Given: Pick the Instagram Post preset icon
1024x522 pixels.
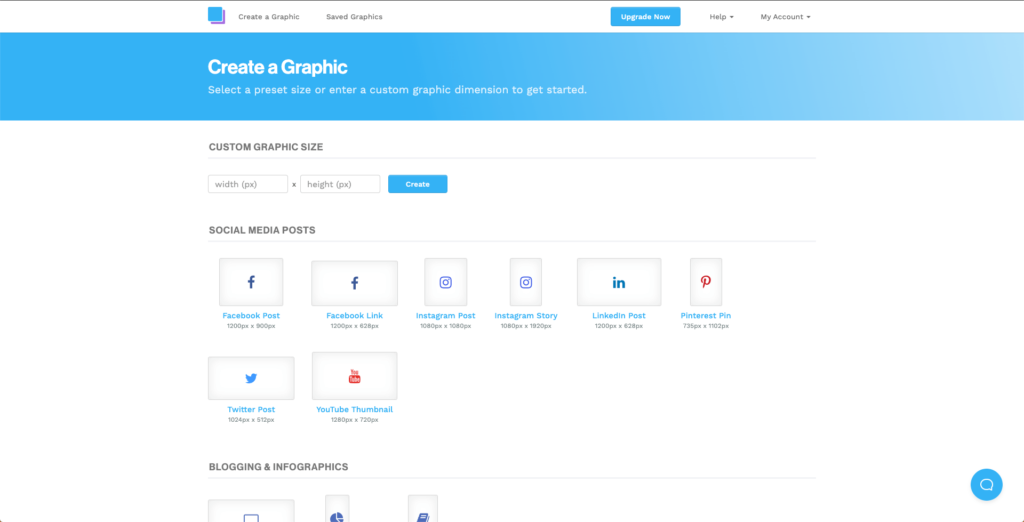Looking at the screenshot, I should pyautogui.click(x=446, y=282).
